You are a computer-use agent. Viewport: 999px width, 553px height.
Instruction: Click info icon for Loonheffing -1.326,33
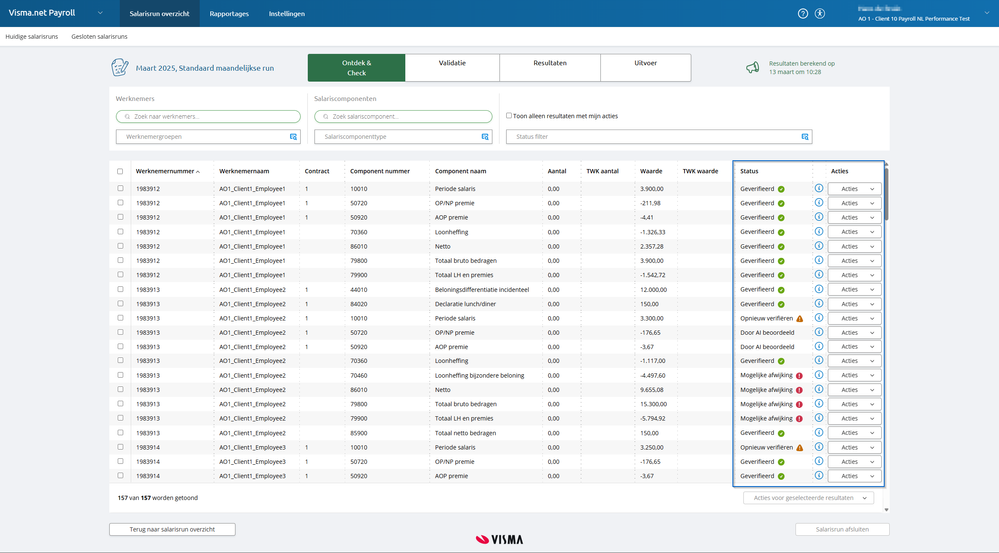pyautogui.click(x=819, y=231)
